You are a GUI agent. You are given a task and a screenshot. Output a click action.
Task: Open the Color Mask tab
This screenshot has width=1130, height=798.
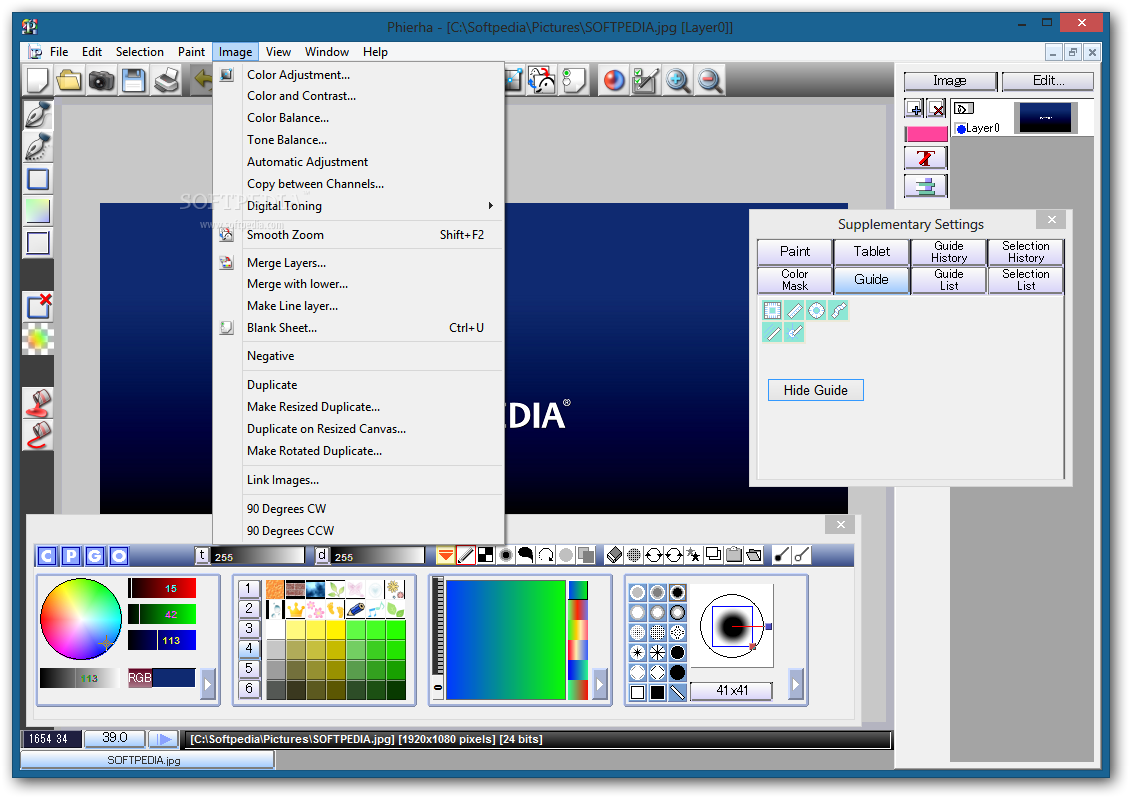coord(794,280)
